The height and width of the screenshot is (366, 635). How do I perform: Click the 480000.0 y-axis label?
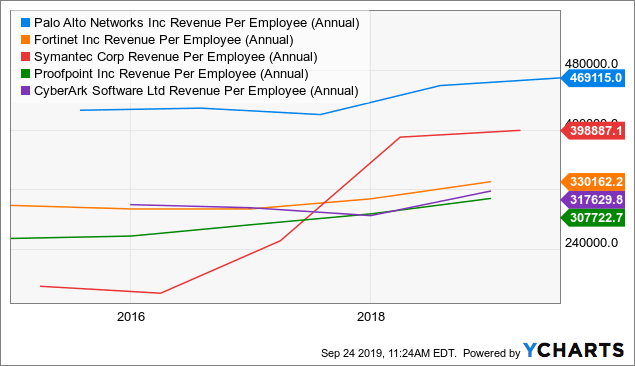[x=591, y=64]
